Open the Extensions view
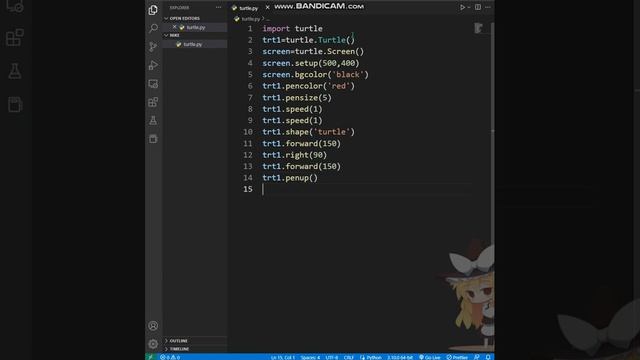The image size is (640, 360). pyautogui.click(x=153, y=102)
